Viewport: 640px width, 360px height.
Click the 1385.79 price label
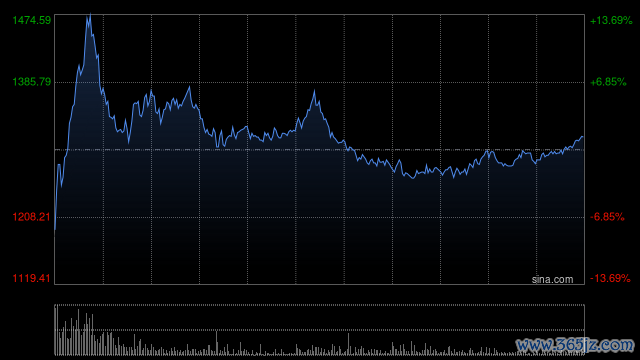tap(32, 82)
